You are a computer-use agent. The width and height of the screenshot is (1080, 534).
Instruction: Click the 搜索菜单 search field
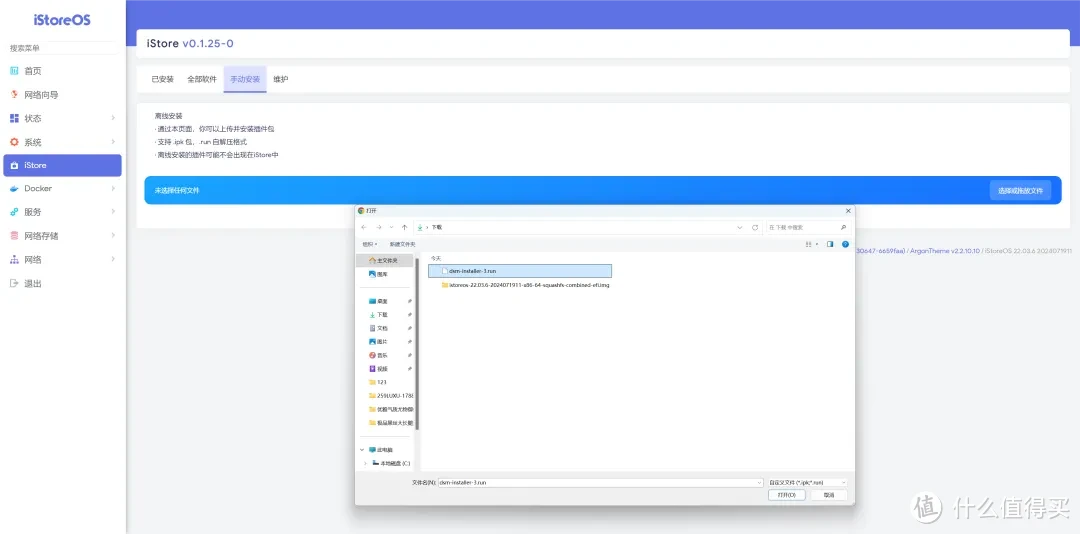[x=64, y=48]
